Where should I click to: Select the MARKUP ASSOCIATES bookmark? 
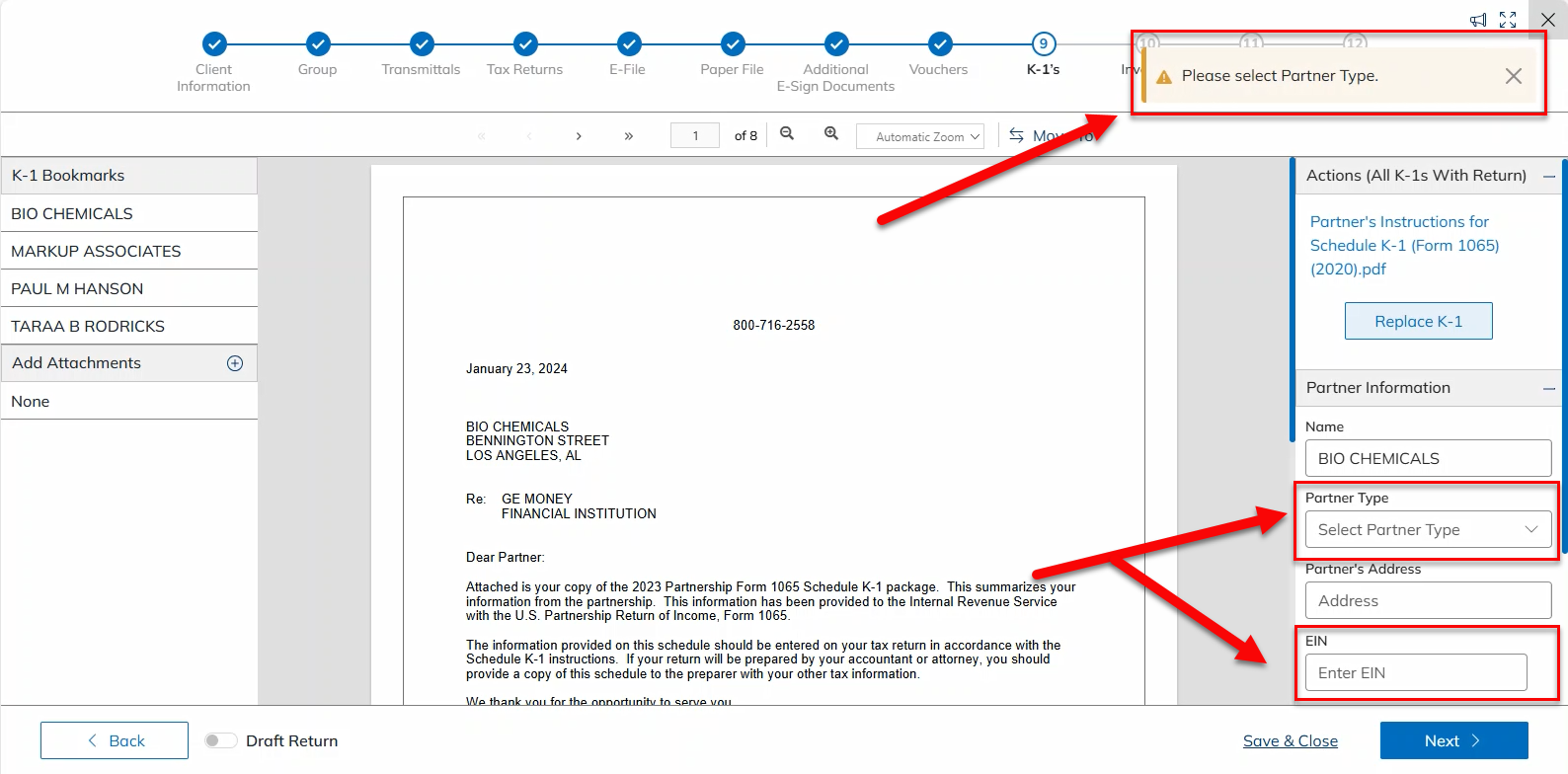coord(97,252)
